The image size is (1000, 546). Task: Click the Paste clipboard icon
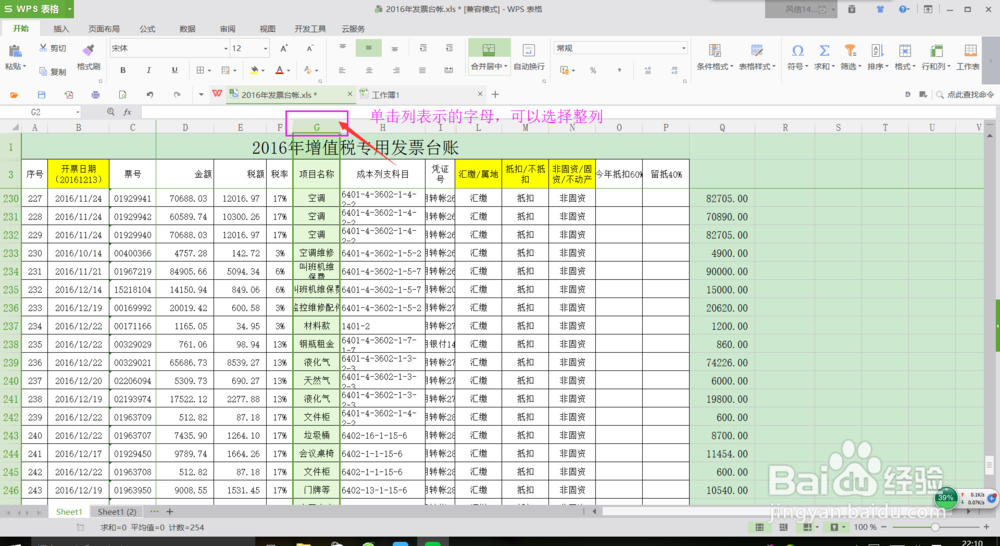(14, 51)
